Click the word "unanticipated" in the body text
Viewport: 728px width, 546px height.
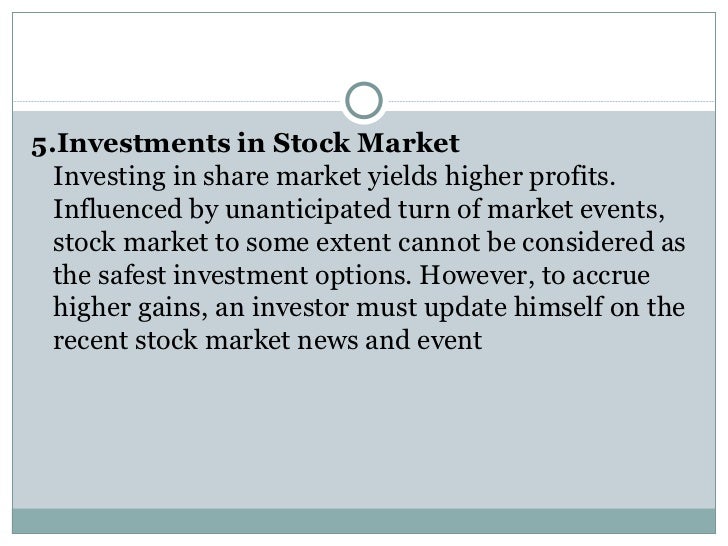(308, 210)
